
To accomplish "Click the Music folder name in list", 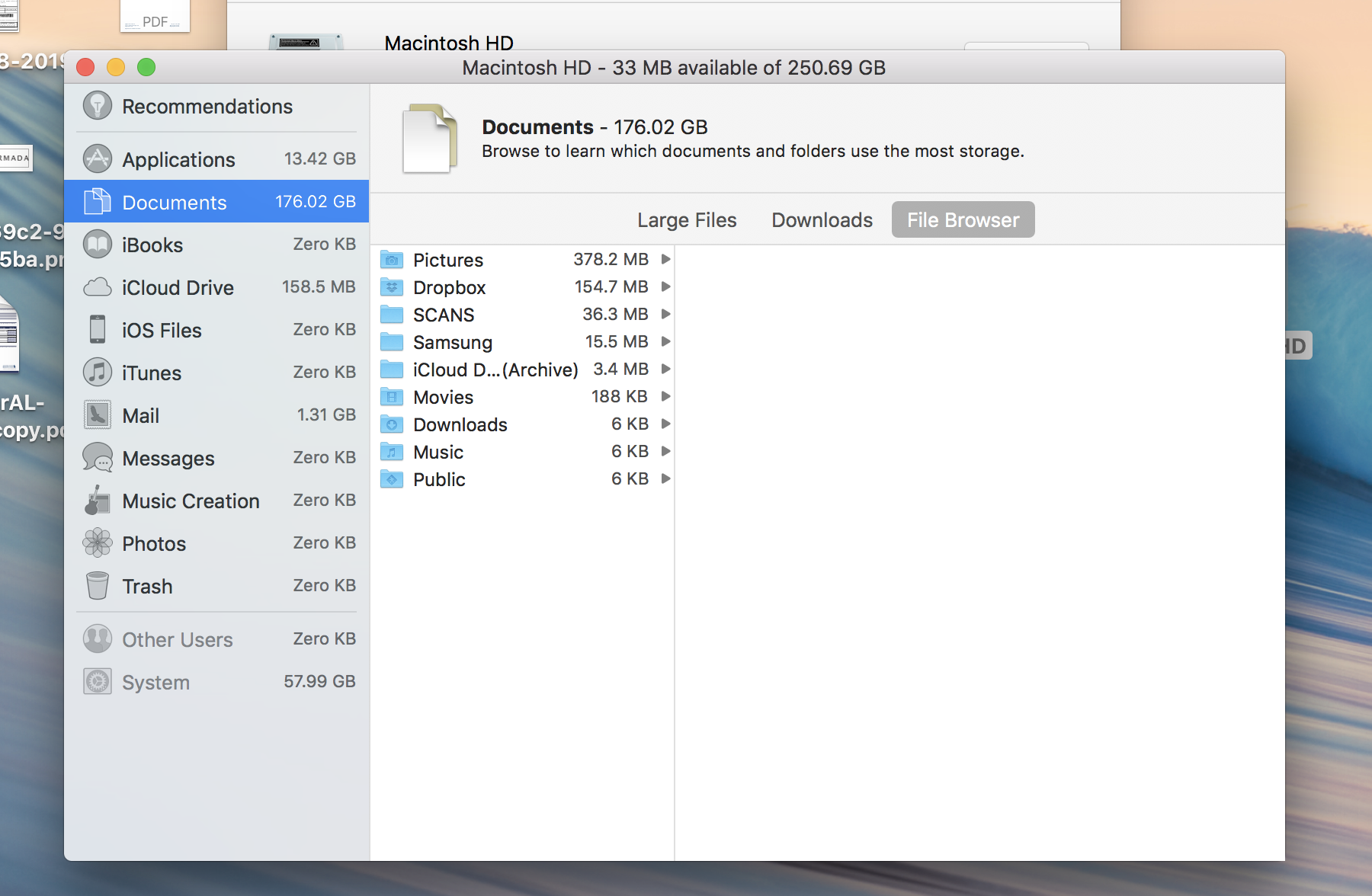I will click(x=438, y=452).
